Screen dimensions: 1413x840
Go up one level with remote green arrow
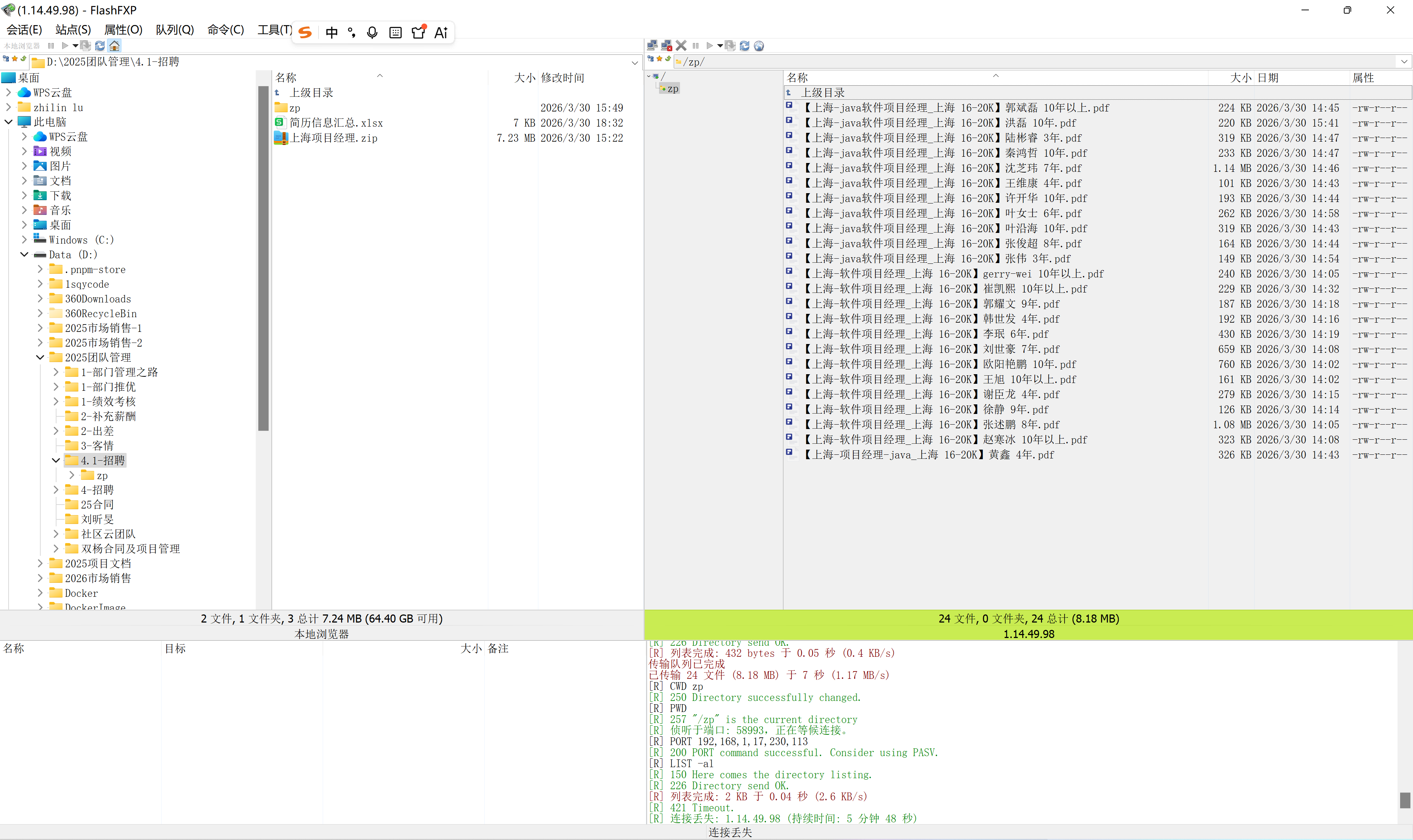[x=668, y=58]
